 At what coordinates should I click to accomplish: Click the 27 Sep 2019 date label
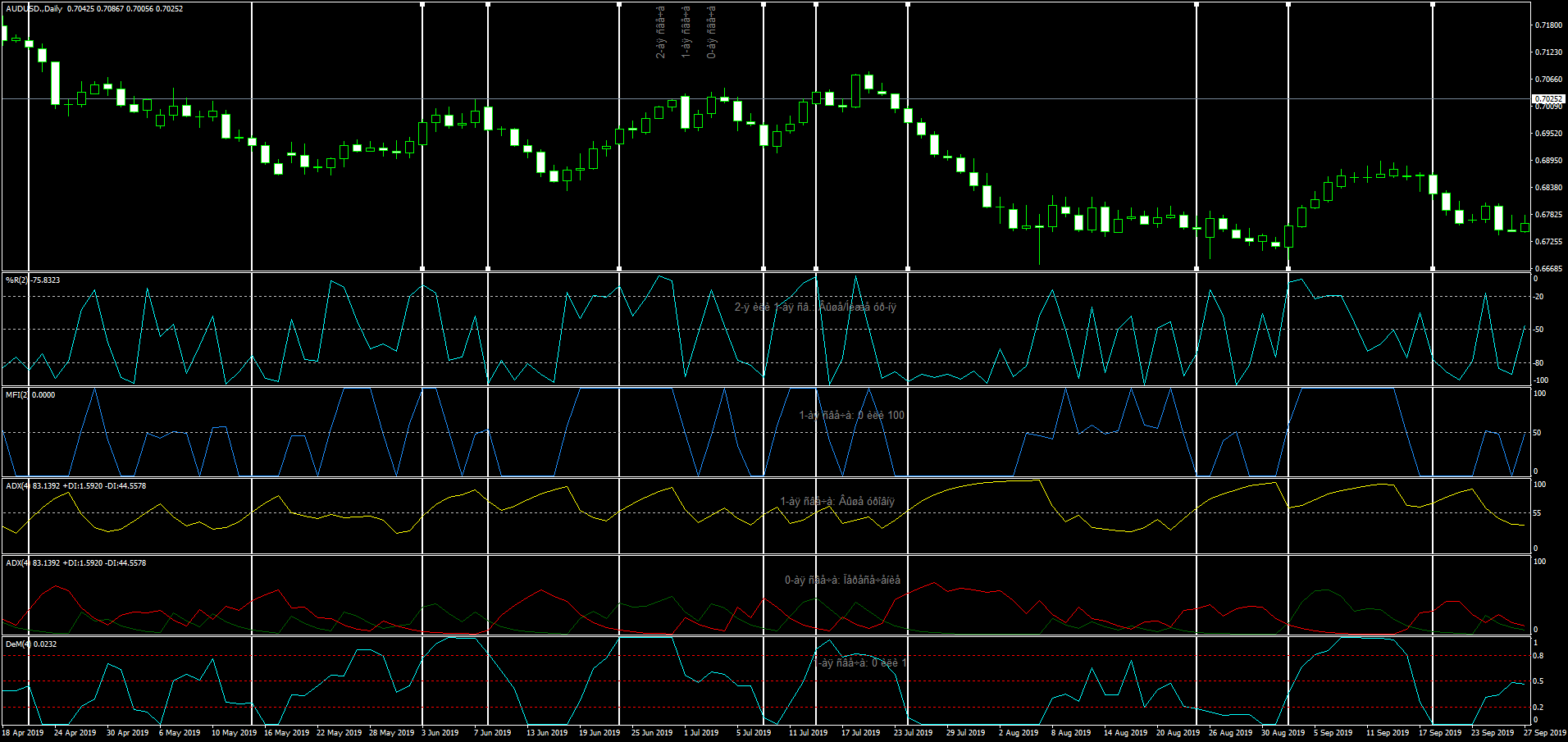point(1544,733)
